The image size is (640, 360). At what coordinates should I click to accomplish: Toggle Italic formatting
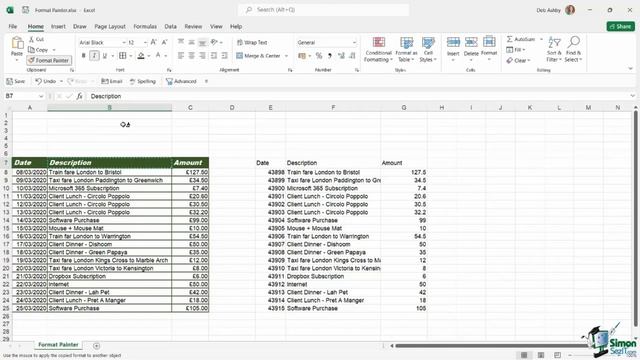coord(94,56)
